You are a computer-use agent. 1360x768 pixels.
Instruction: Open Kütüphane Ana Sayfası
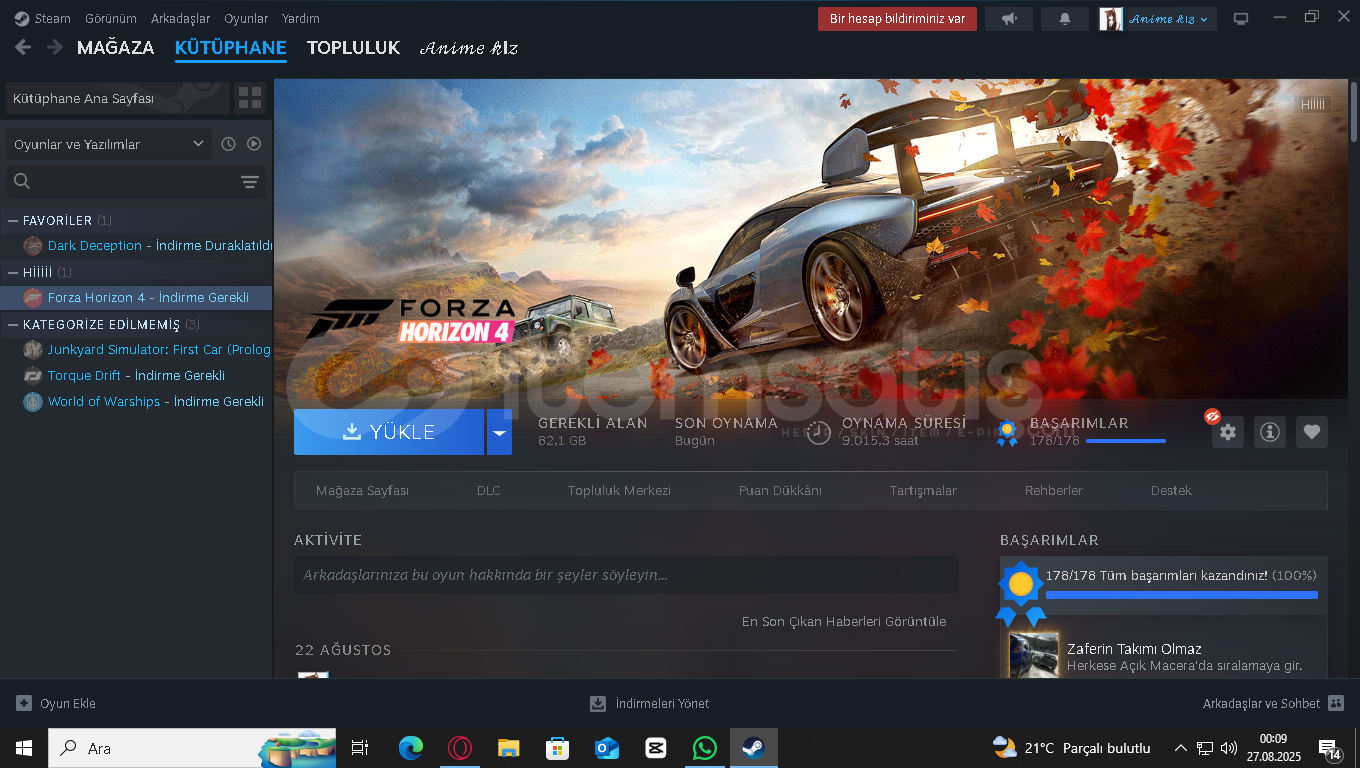tap(117, 98)
